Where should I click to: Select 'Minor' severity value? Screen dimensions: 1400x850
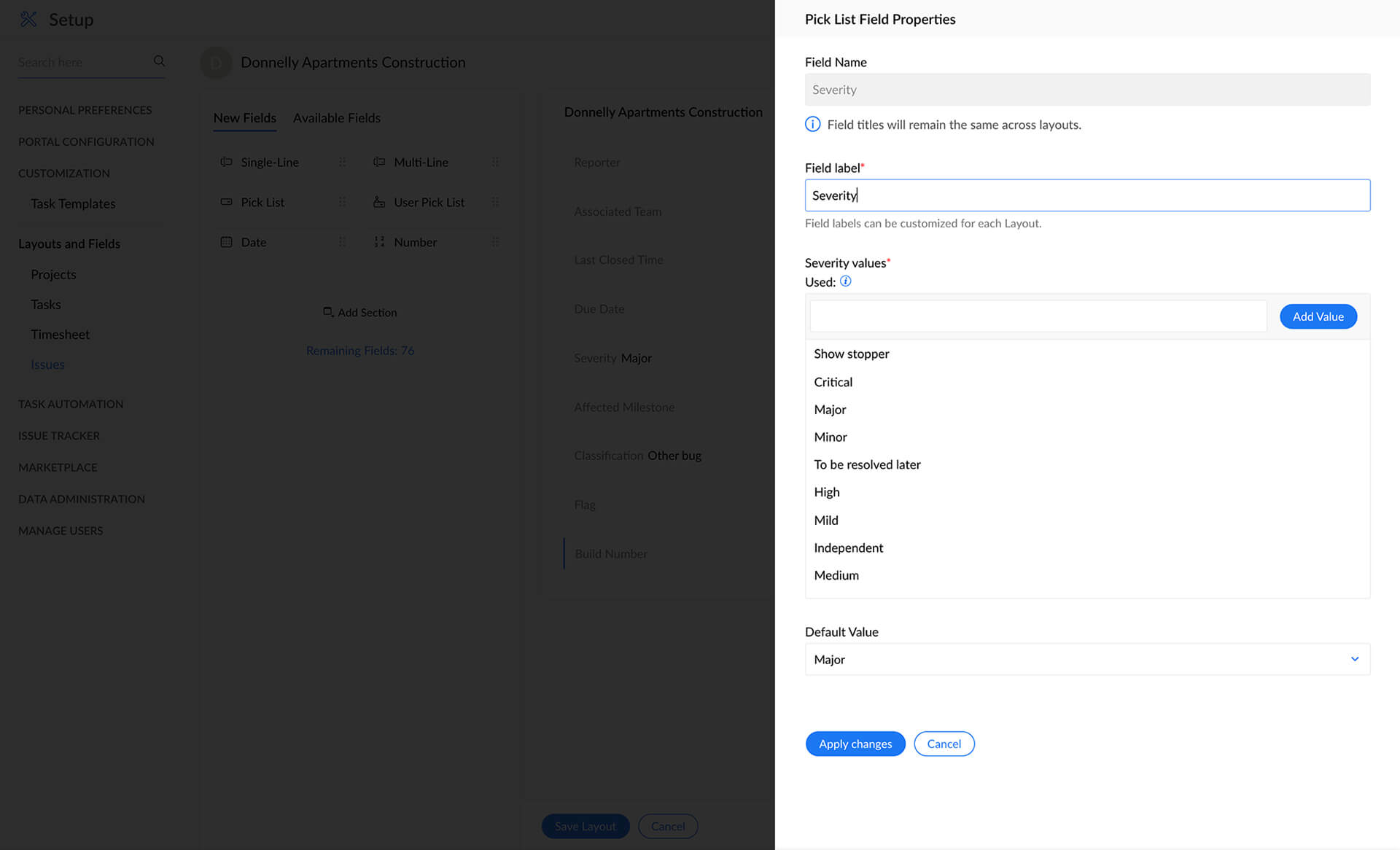point(830,437)
